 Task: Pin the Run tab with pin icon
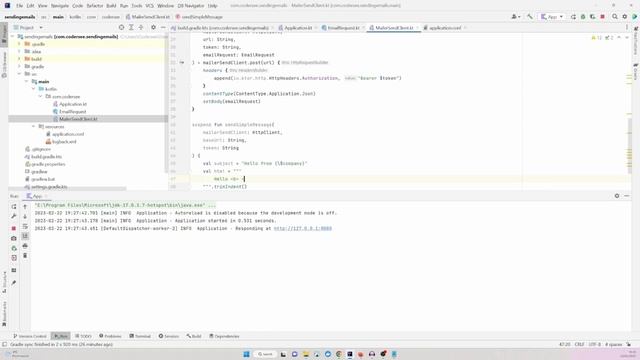point(13,282)
